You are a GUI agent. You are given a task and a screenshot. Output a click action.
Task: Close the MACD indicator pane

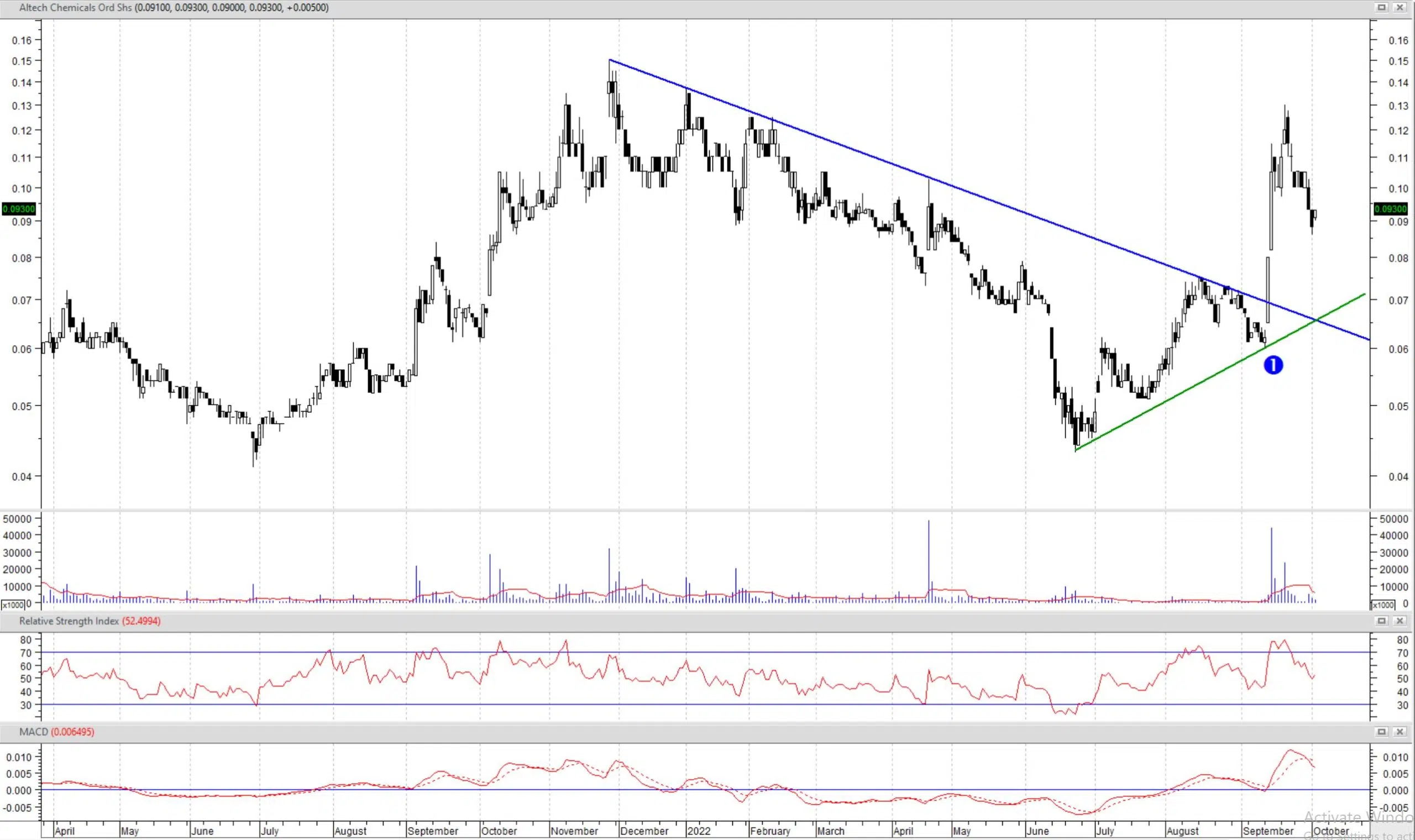point(1400,732)
